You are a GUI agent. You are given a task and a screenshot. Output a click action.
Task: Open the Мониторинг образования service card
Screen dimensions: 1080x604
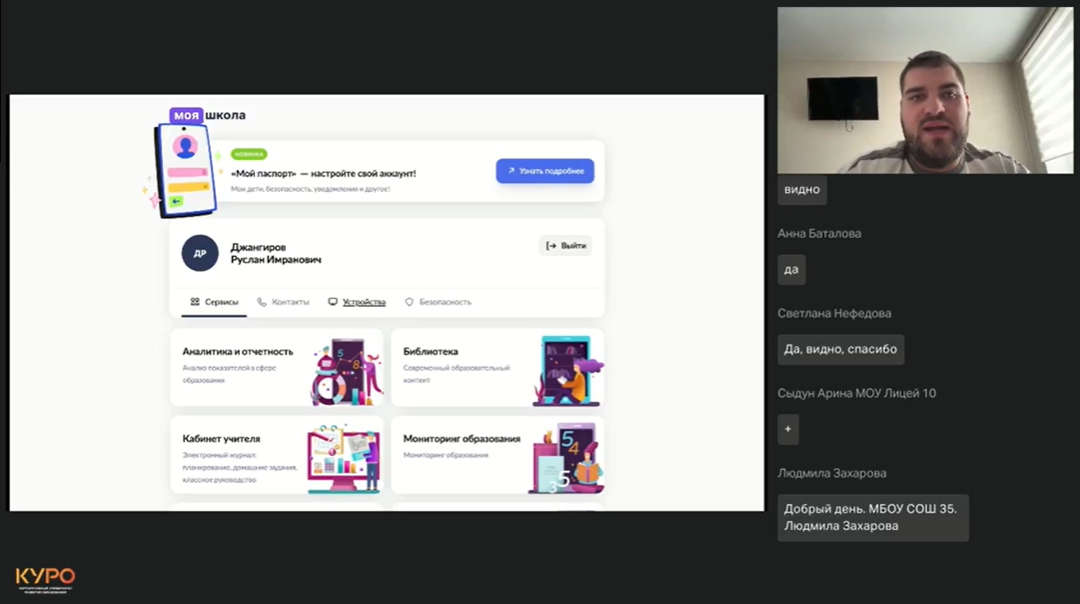pos(497,456)
